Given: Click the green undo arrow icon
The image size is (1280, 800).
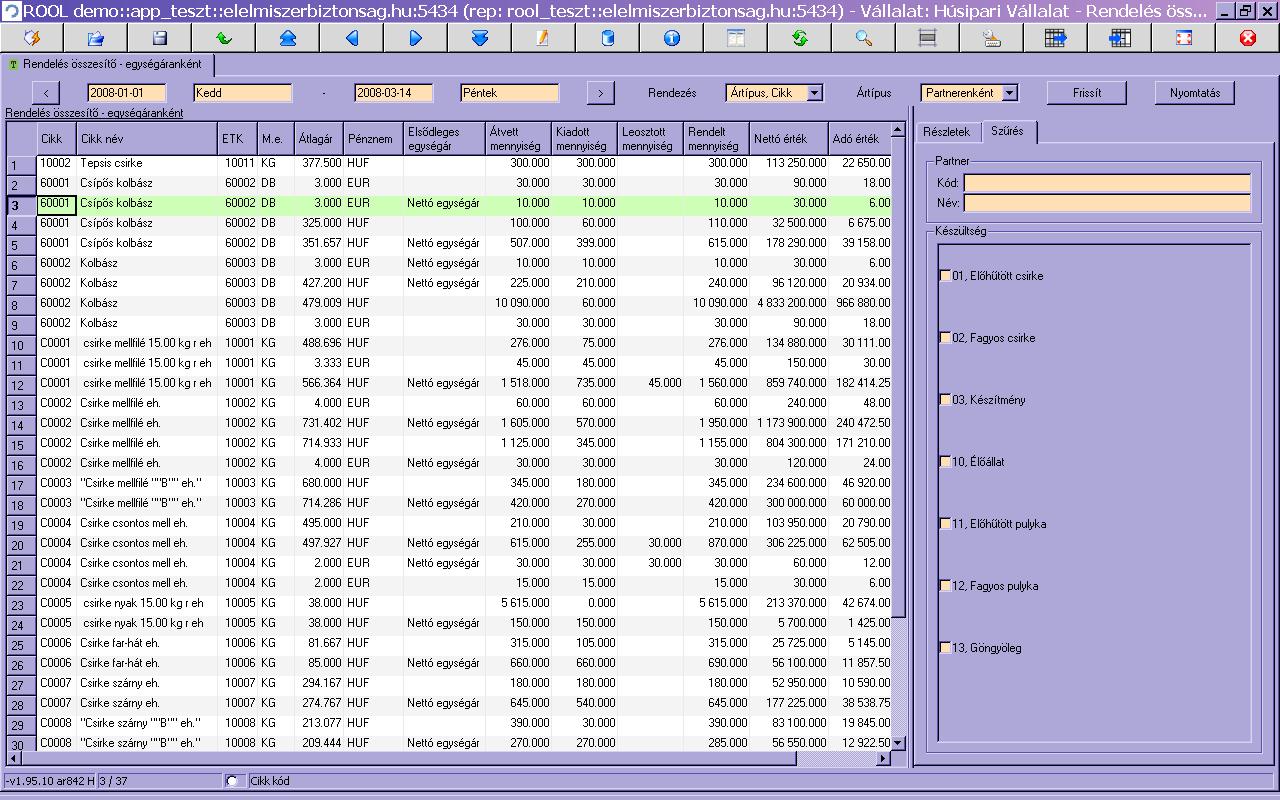Looking at the screenshot, I should (x=223, y=38).
